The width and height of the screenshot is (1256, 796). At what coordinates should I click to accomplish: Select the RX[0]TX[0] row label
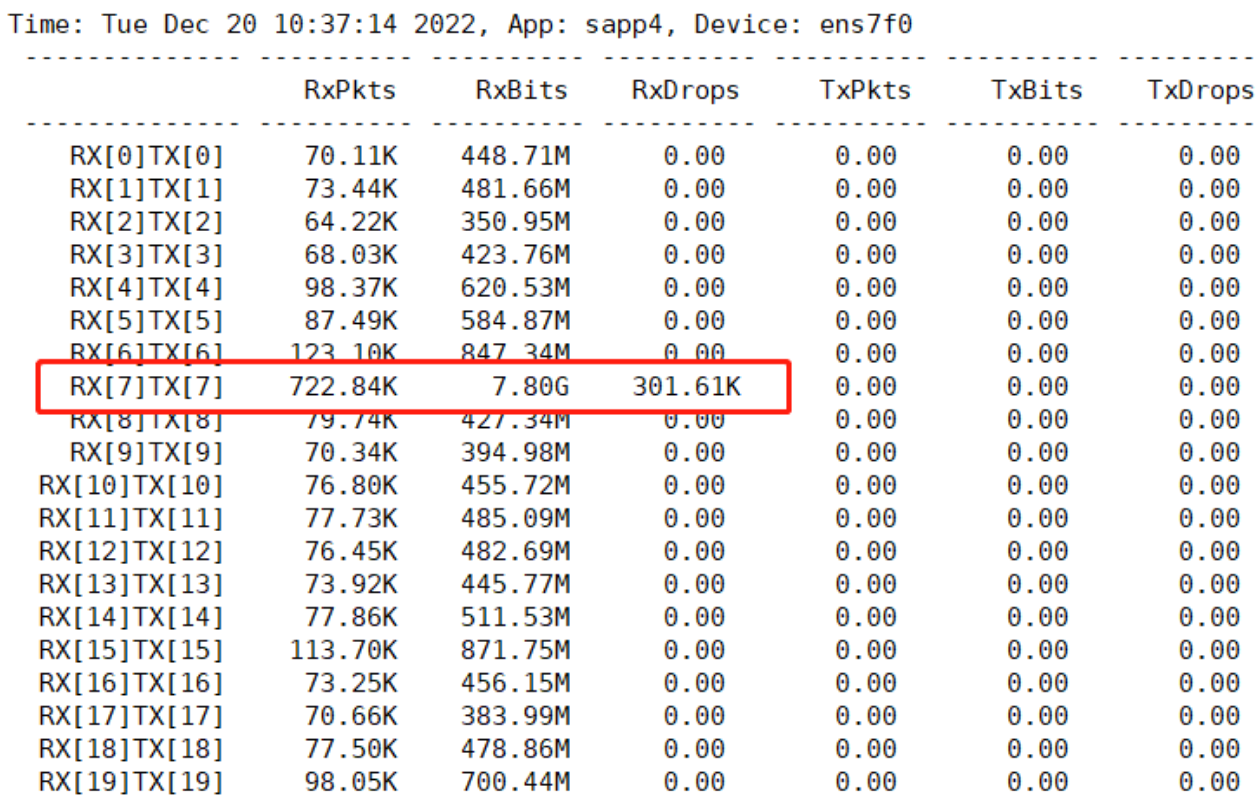coord(146,156)
